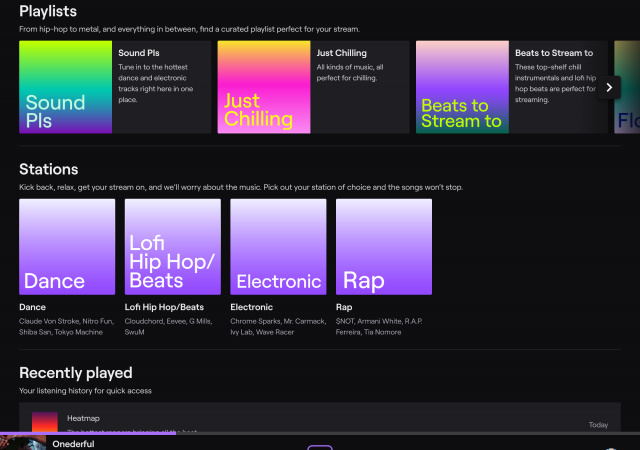
Task: Open the Just Chilling playlist cover art
Action: coord(264,87)
